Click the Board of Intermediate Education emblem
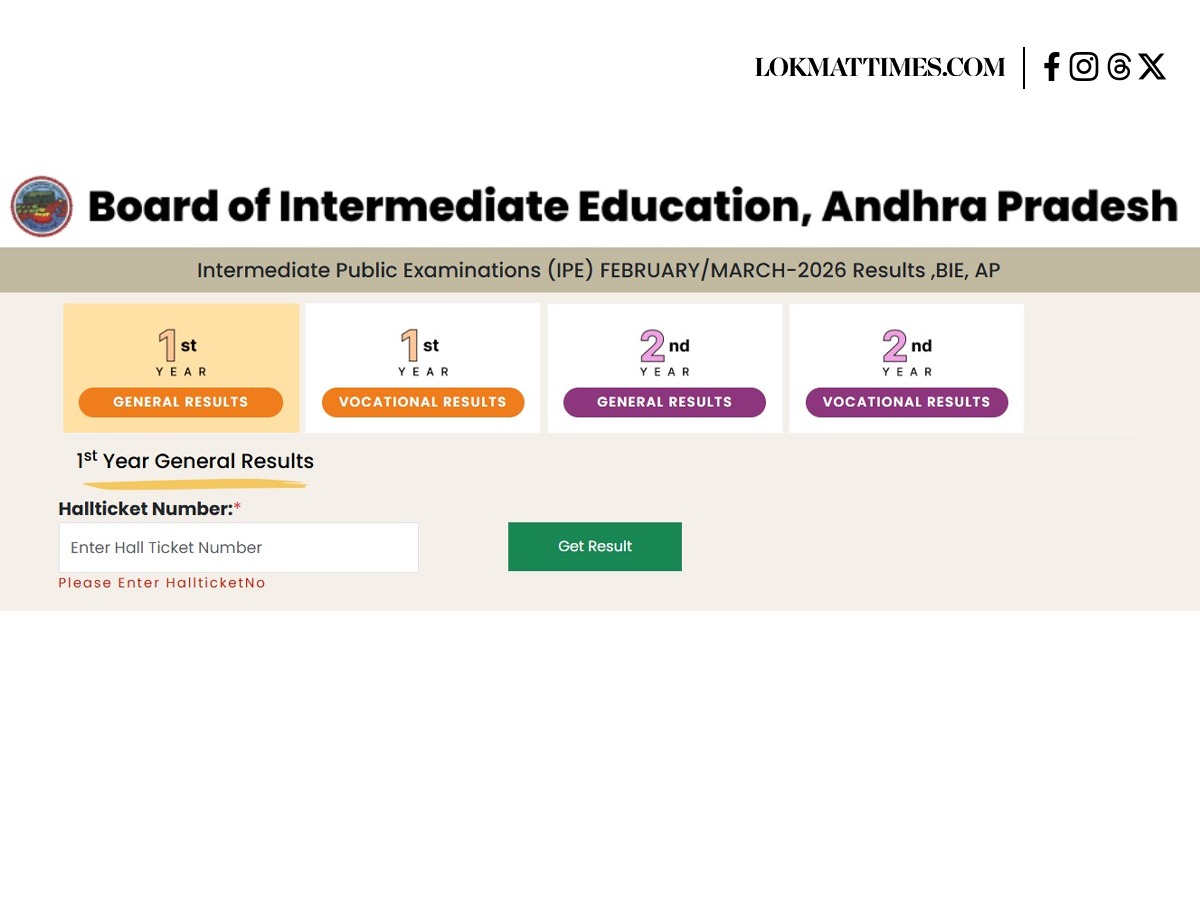Viewport: 1200px width, 900px height. (41, 207)
